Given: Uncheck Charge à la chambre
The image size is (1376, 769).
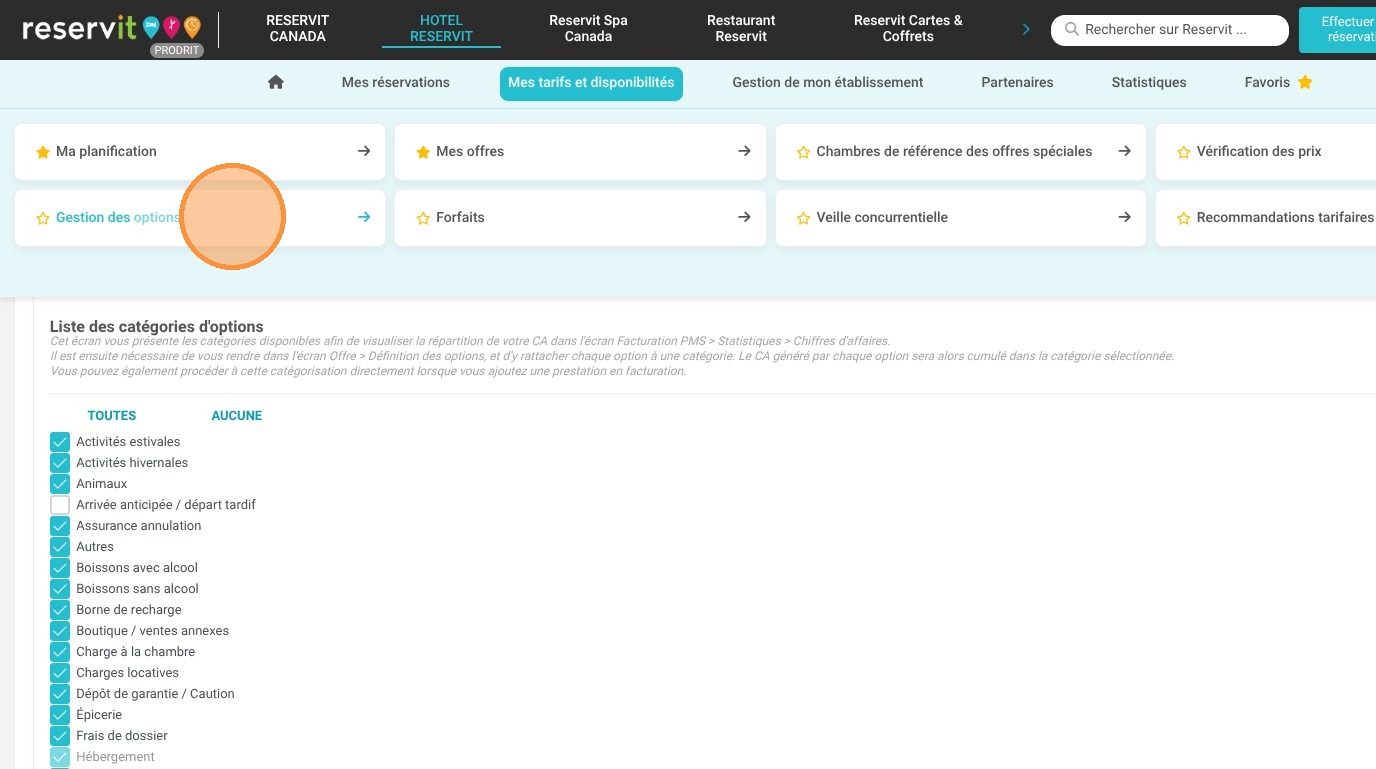Looking at the screenshot, I should (x=60, y=652).
